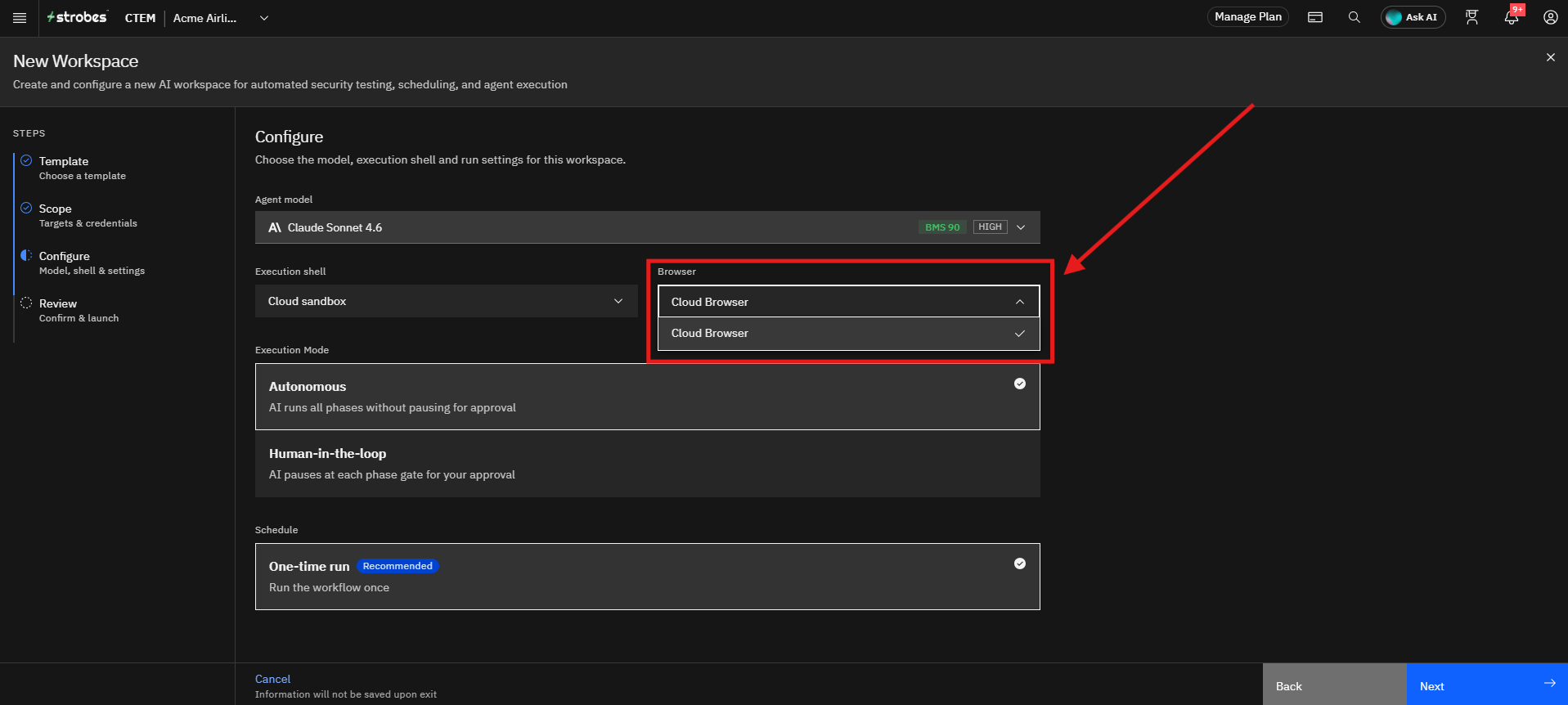
Task: Choose Cloud Browser option in list
Action: pyautogui.click(x=849, y=334)
